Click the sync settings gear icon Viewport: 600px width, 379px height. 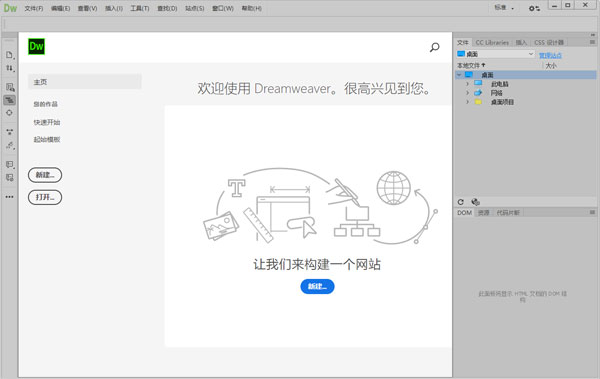click(534, 8)
